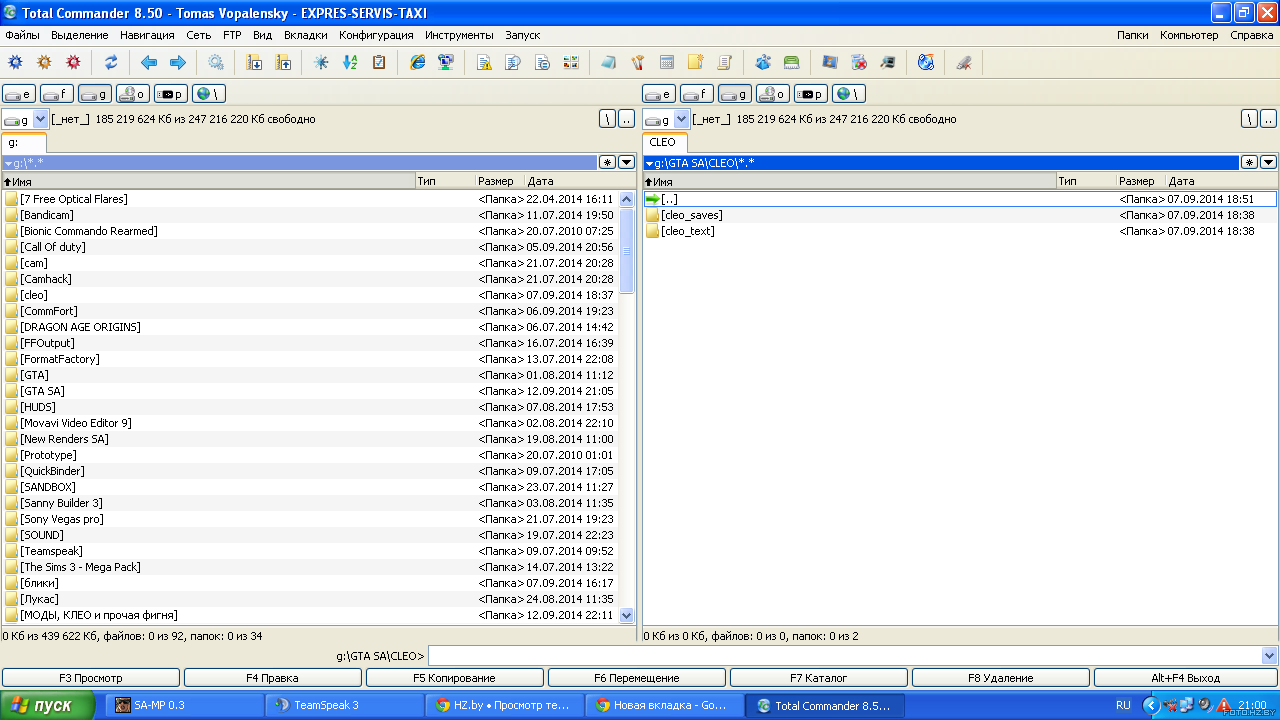Screen dimensions: 1280x720
Task: Click the A-Z sort icon
Action: pyautogui.click(x=350, y=62)
